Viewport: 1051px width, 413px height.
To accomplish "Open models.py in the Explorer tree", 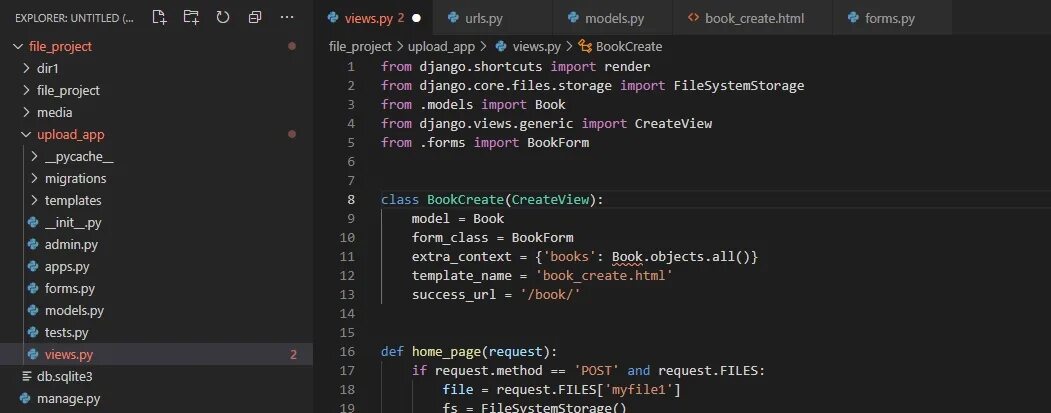I will point(74,311).
